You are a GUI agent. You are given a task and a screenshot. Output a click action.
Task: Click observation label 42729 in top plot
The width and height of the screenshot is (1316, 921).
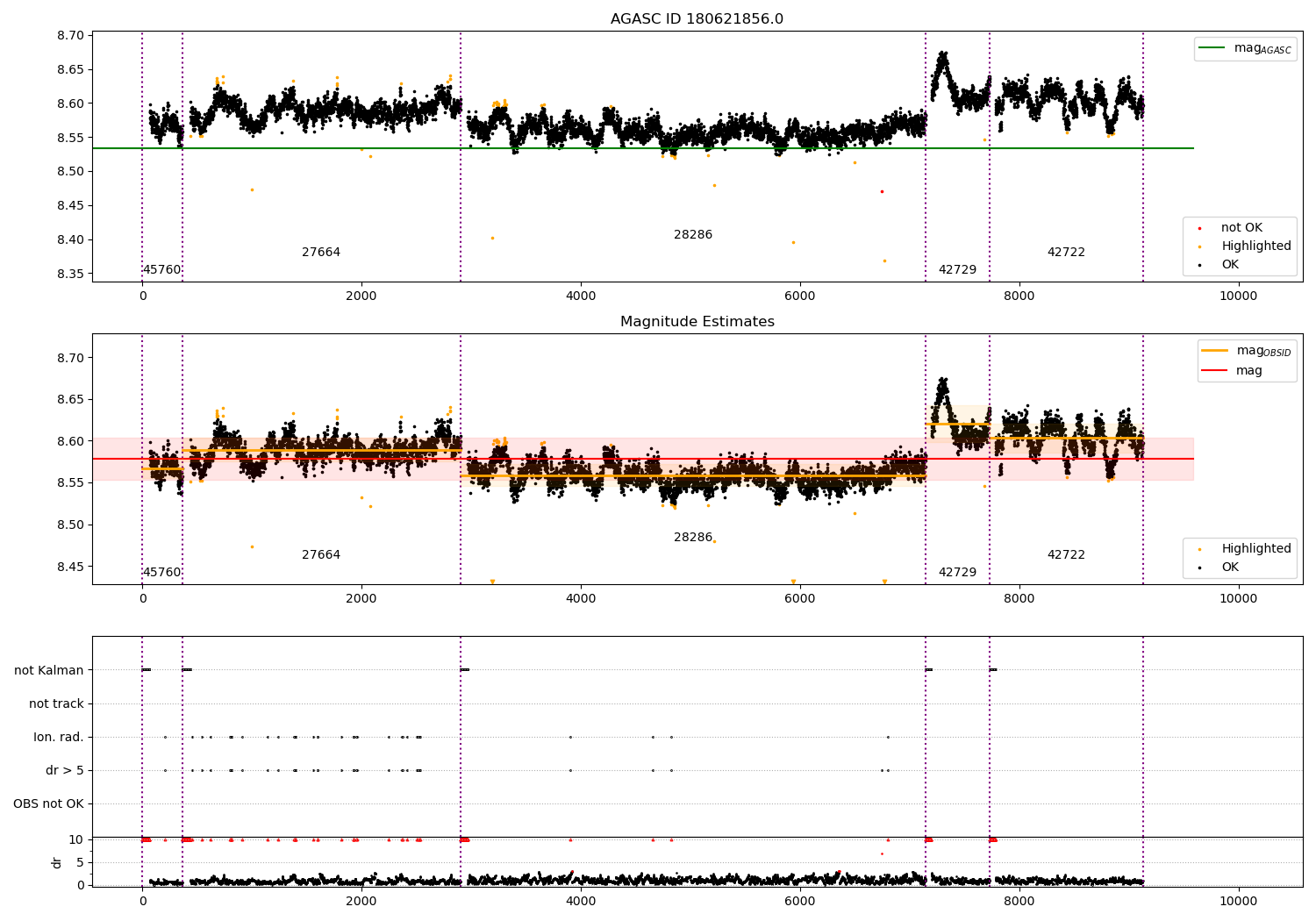tap(957, 270)
